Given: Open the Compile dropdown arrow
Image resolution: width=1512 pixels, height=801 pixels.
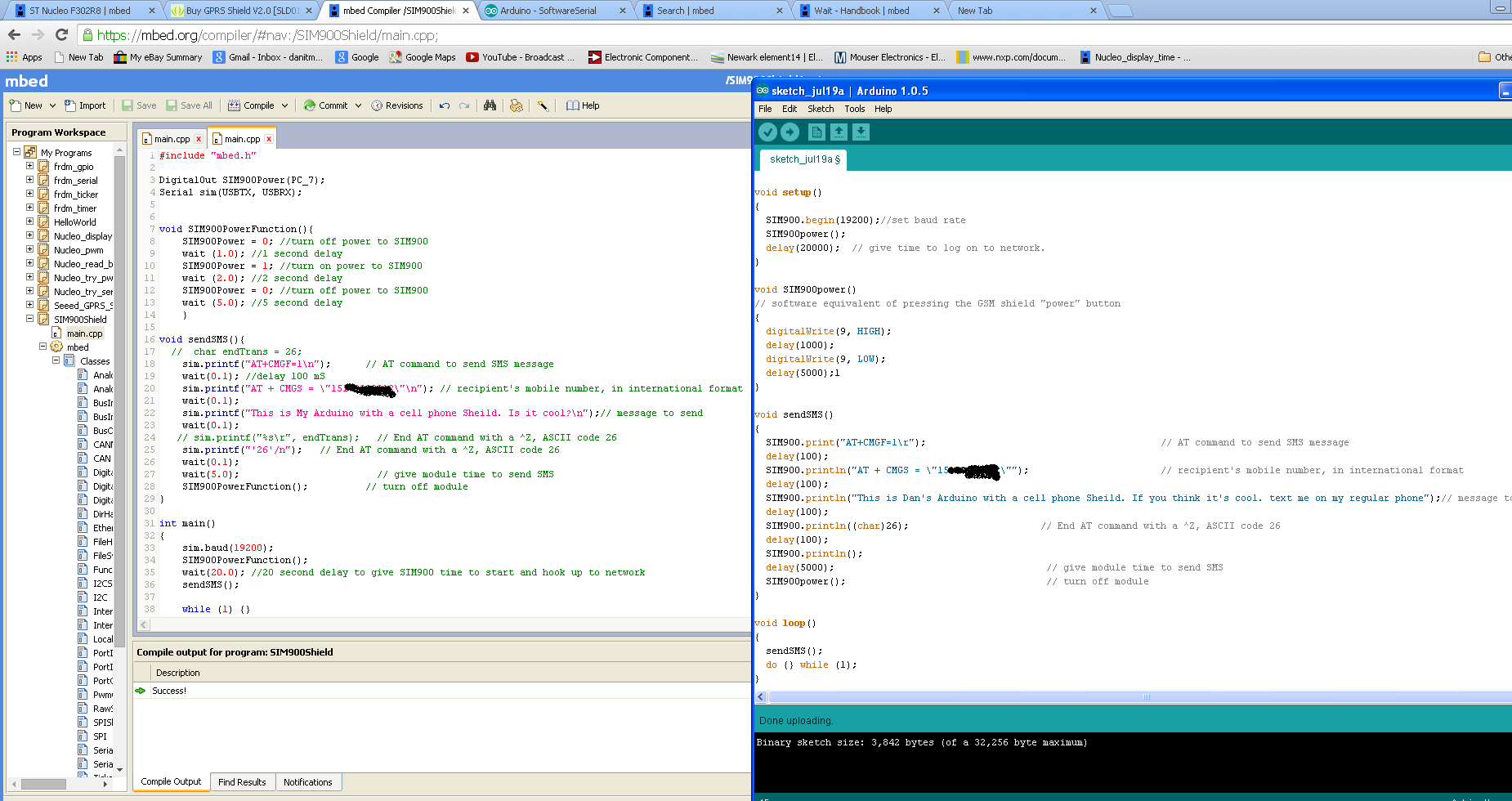Looking at the screenshot, I should click(284, 105).
